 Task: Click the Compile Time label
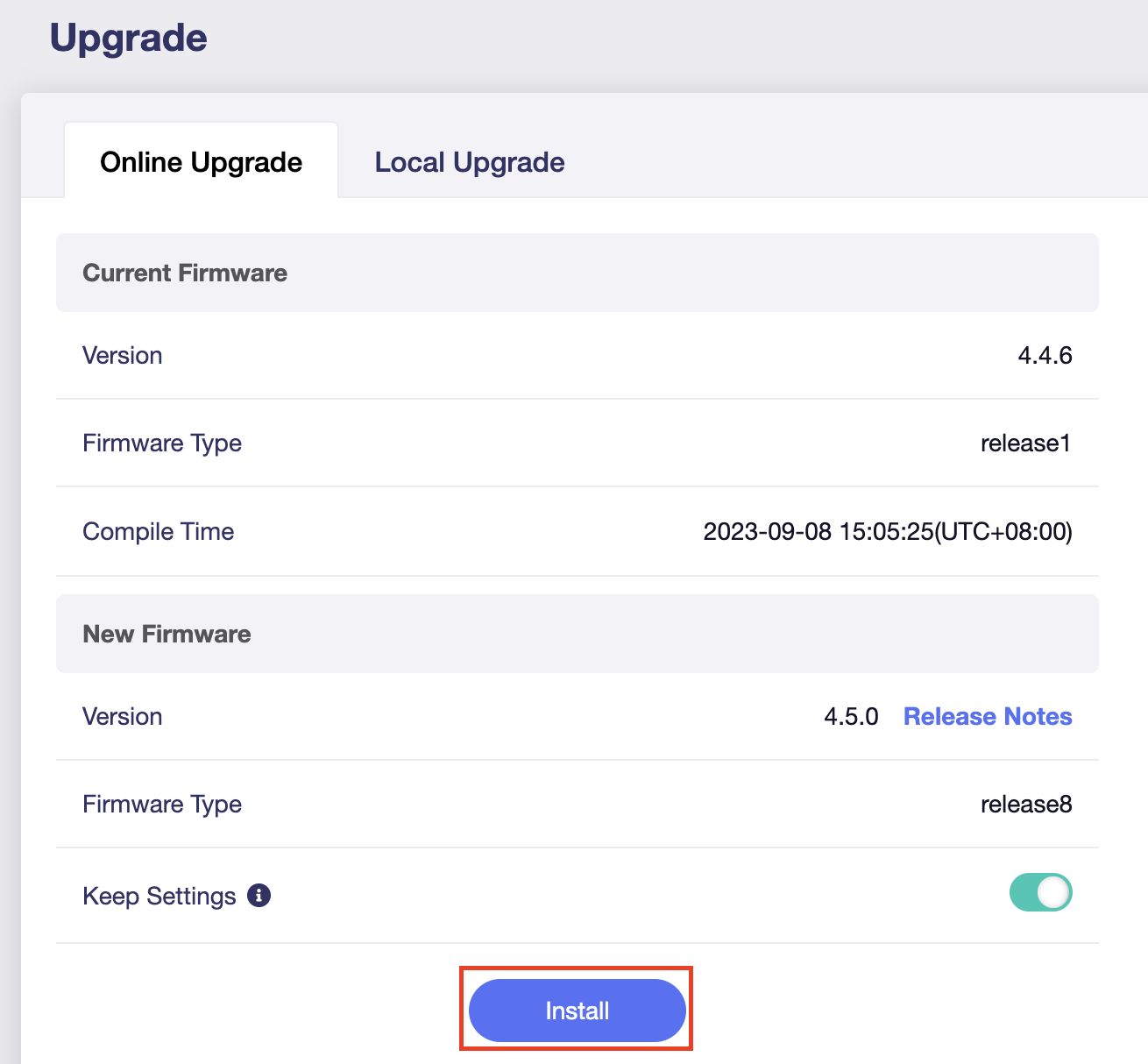[158, 531]
